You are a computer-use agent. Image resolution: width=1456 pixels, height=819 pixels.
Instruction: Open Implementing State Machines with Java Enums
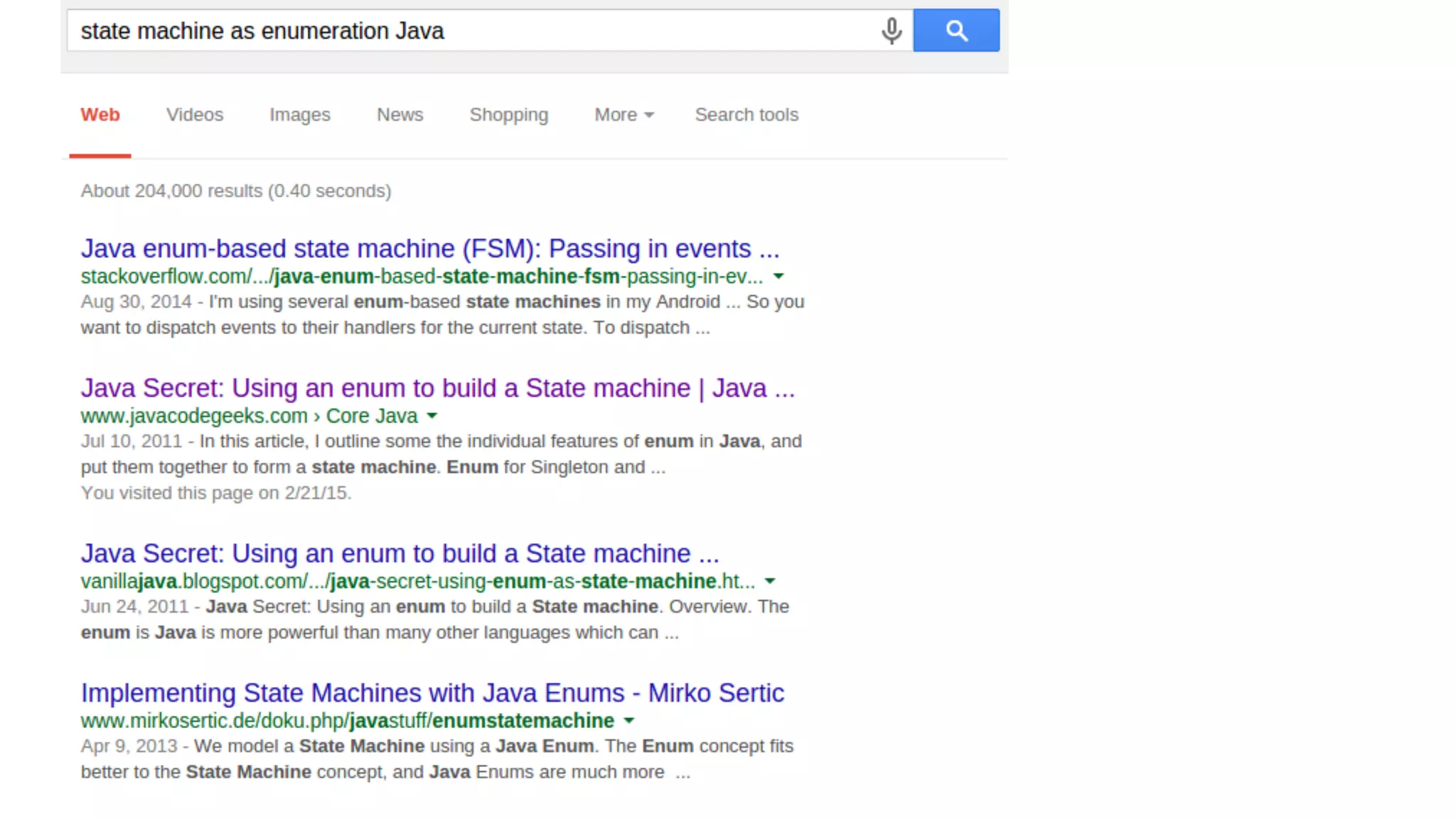coord(432,693)
